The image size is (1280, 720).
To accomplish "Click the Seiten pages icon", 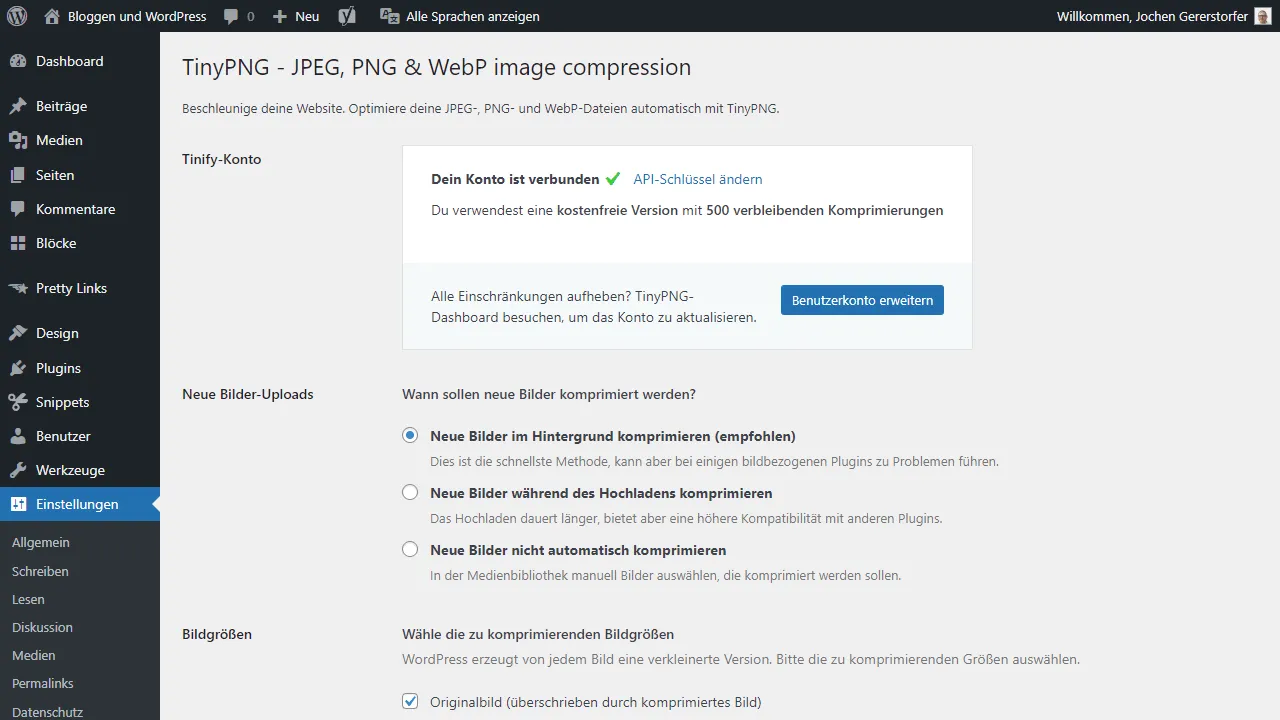I will click(18, 175).
